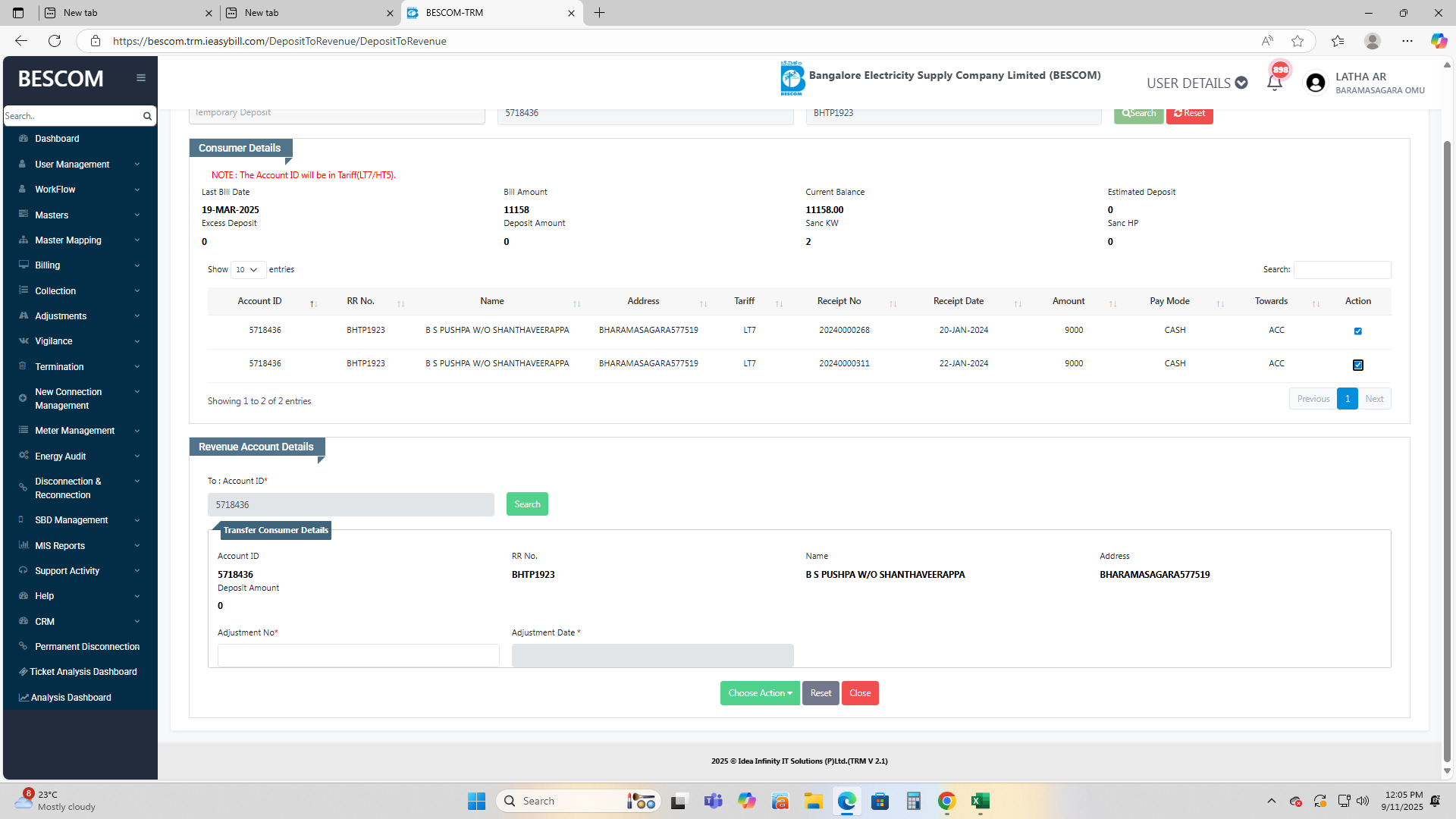
Task: Add page to favorites star icon
Action: (1298, 41)
